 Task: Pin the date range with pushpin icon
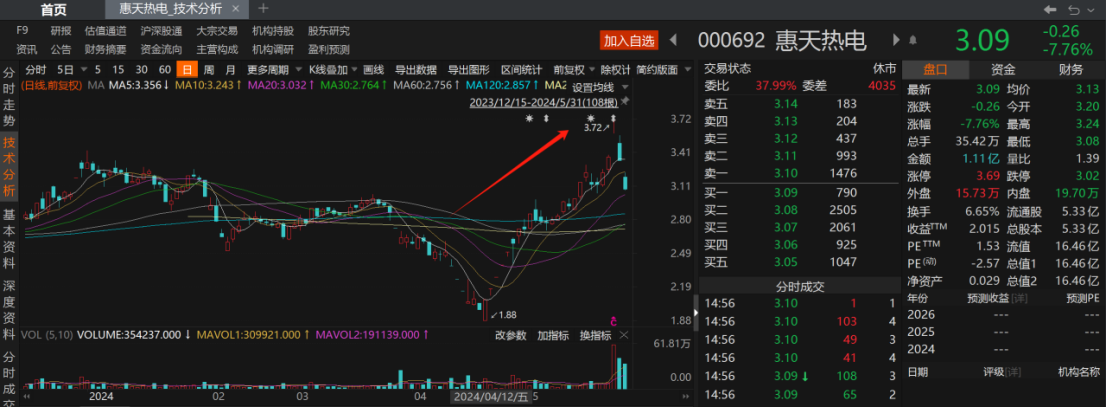(624, 102)
